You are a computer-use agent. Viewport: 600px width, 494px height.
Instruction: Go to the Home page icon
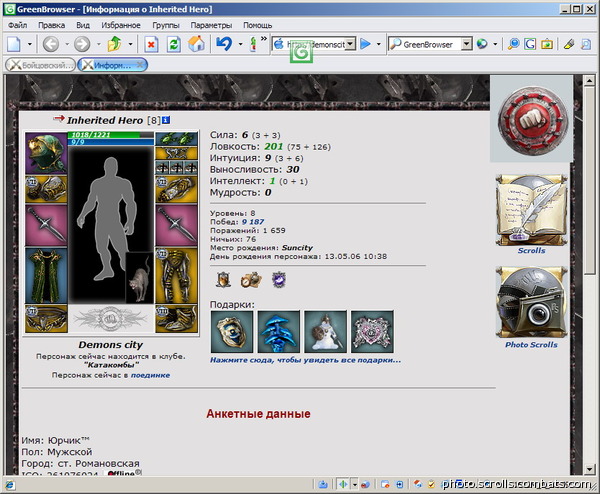pyautogui.click(x=196, y=44)
